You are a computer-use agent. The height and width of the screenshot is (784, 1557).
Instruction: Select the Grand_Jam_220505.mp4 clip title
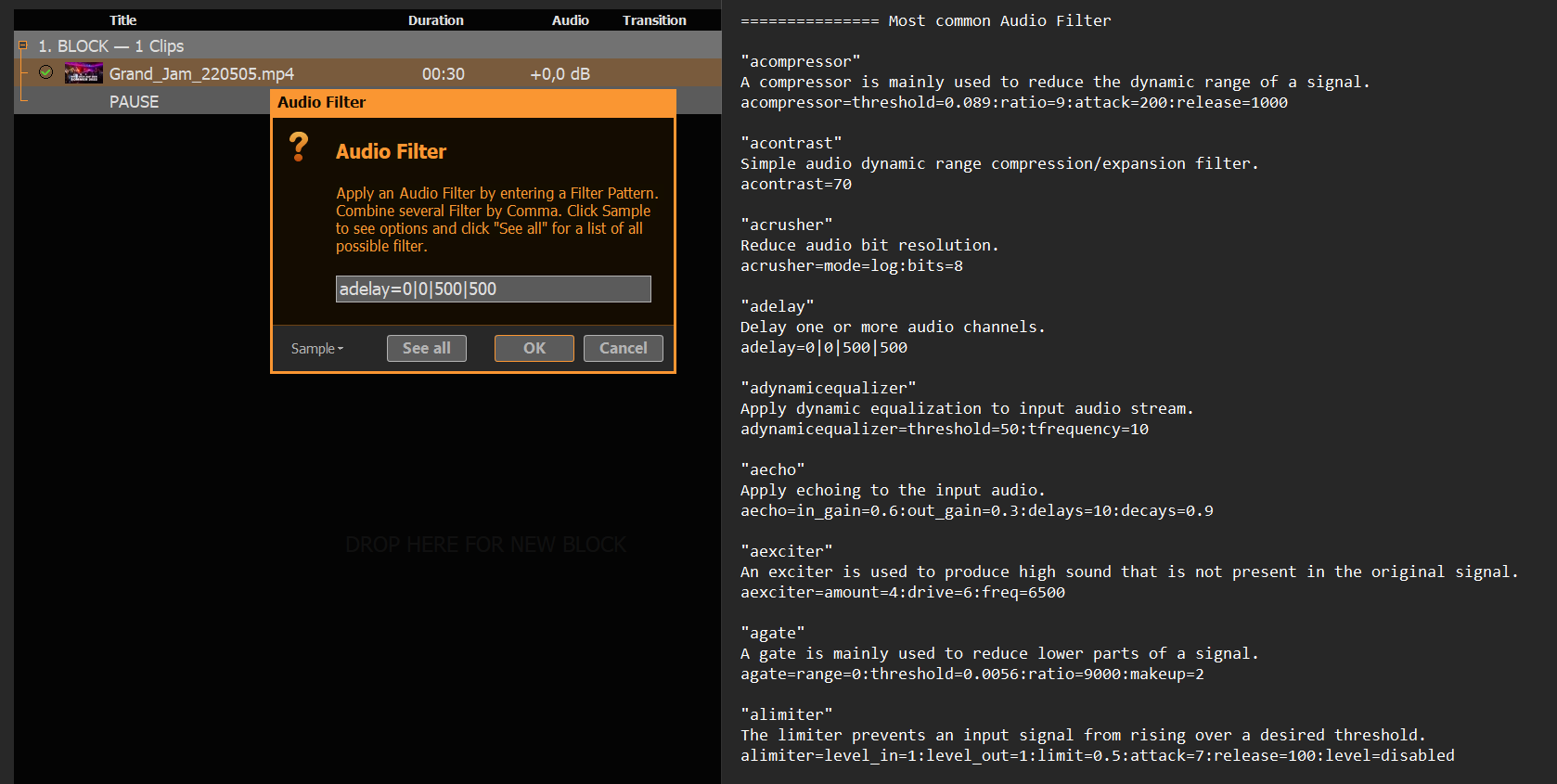(201, 74)
